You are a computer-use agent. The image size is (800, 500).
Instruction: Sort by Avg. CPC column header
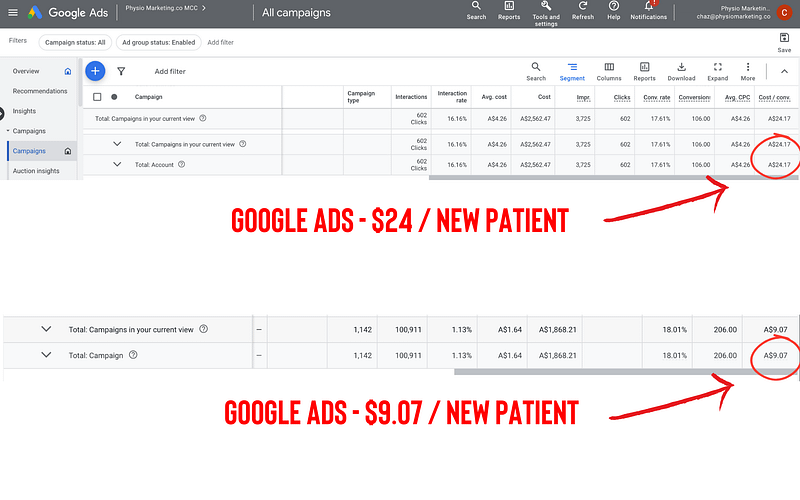(x=737, y=97)
